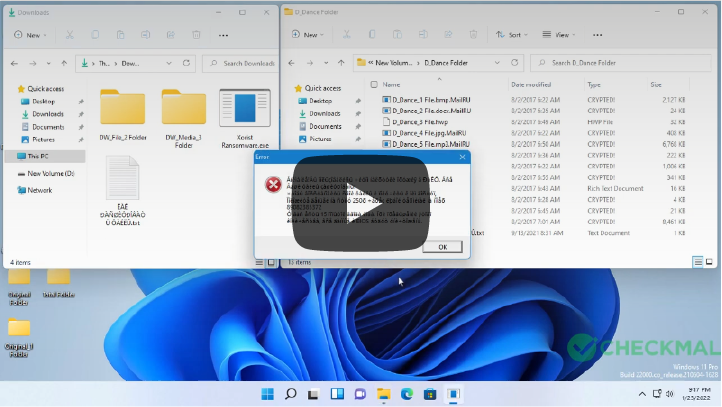Viewport: 722px width, 407px height.
Task: Open See more ellipsis in Downloads window
Action: (223, 35)
